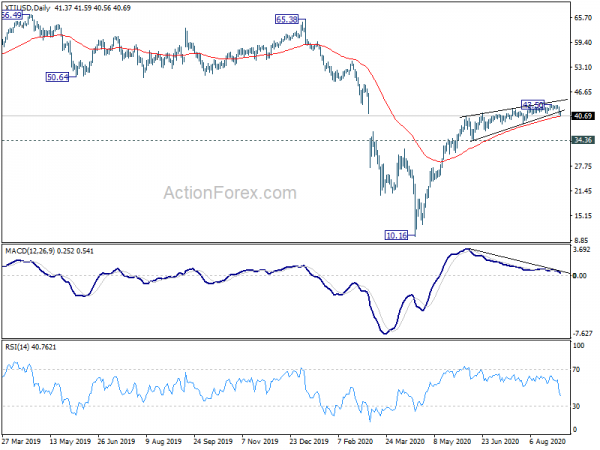Select the 50.64 price low label
The width and height of the screenshot is (600, 450).
57,77
